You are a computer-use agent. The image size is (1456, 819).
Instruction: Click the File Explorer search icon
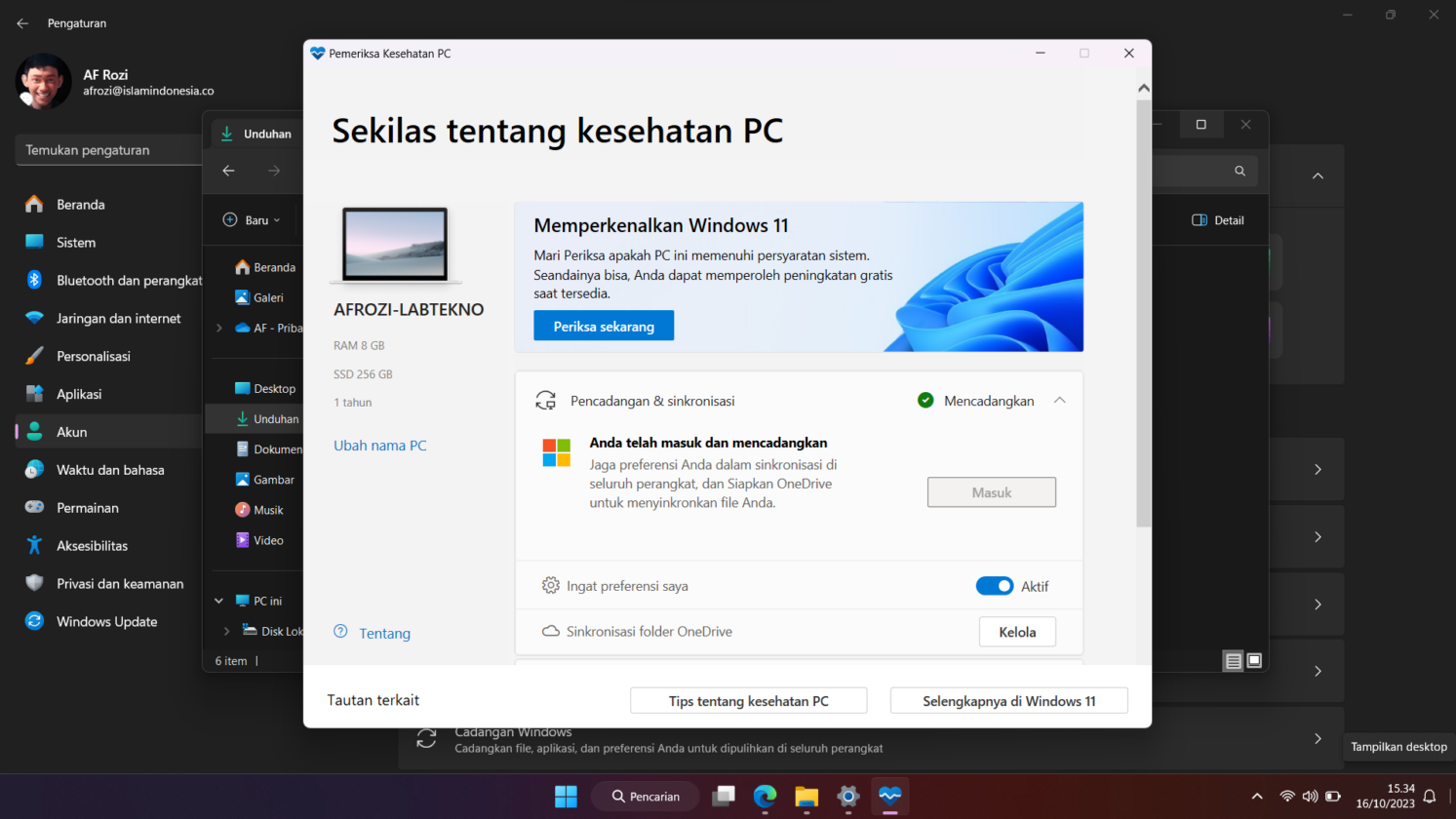(1240, 171)
